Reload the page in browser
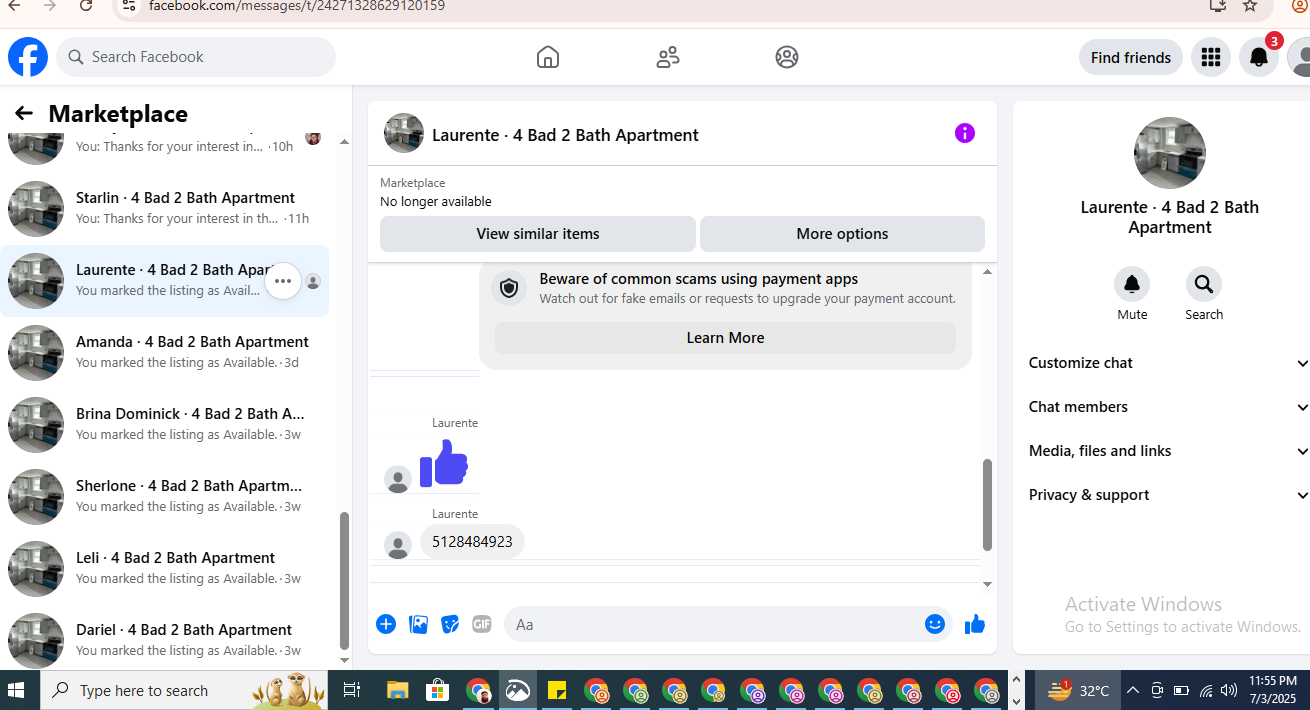Viewport: 1310px width, 710px height. (86, 6)
